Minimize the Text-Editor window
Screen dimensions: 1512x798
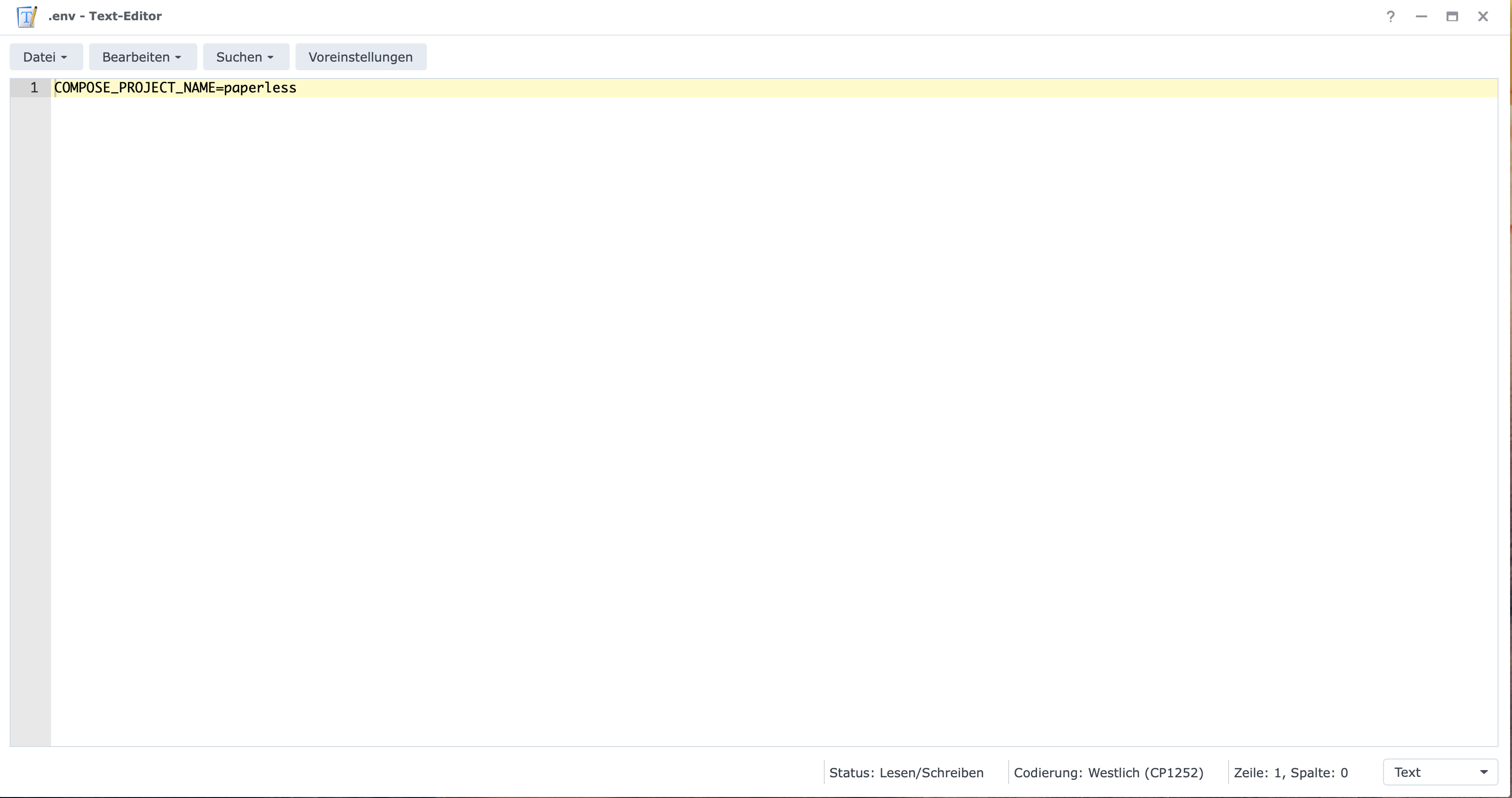point(1421,16)
